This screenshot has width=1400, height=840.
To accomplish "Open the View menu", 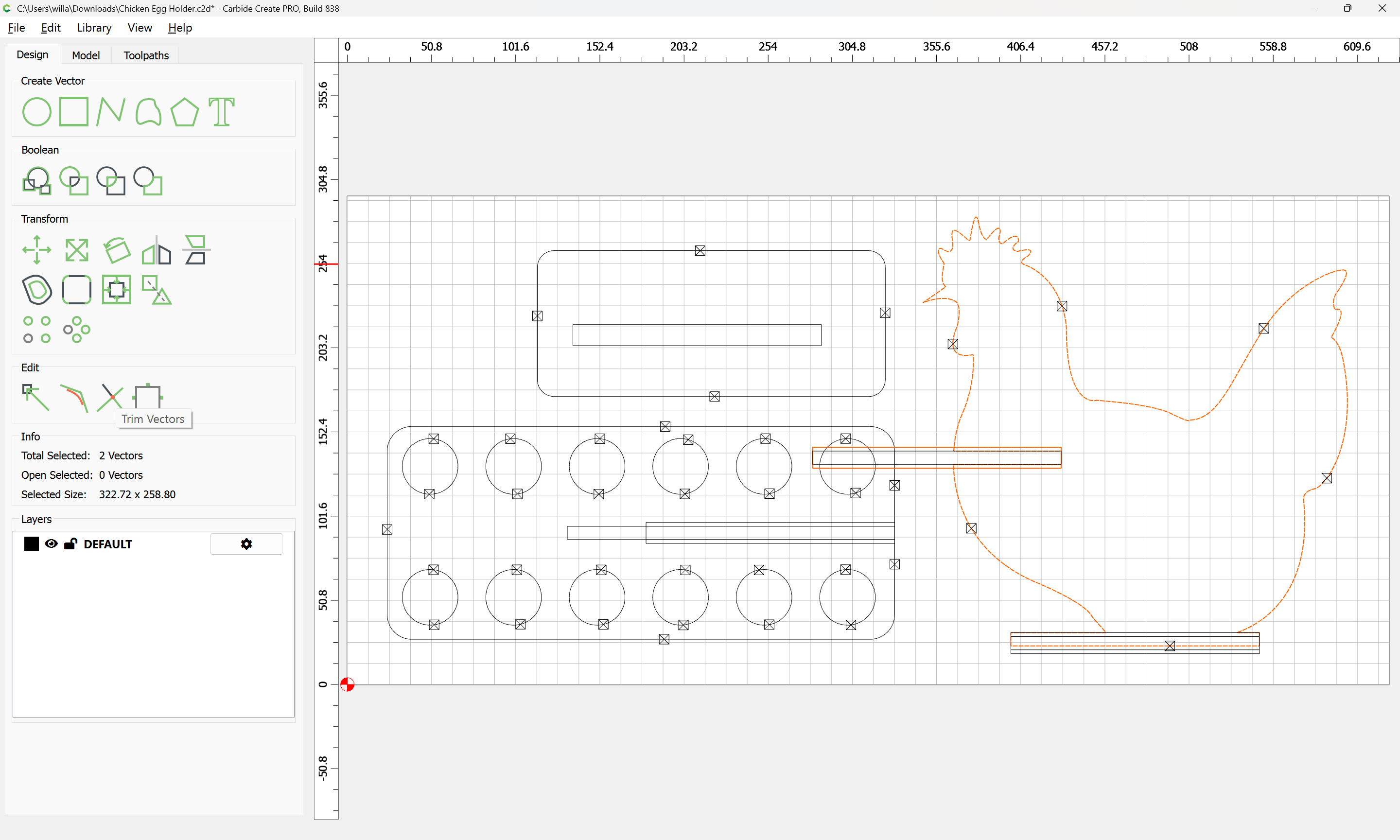I will pos(140,28).
